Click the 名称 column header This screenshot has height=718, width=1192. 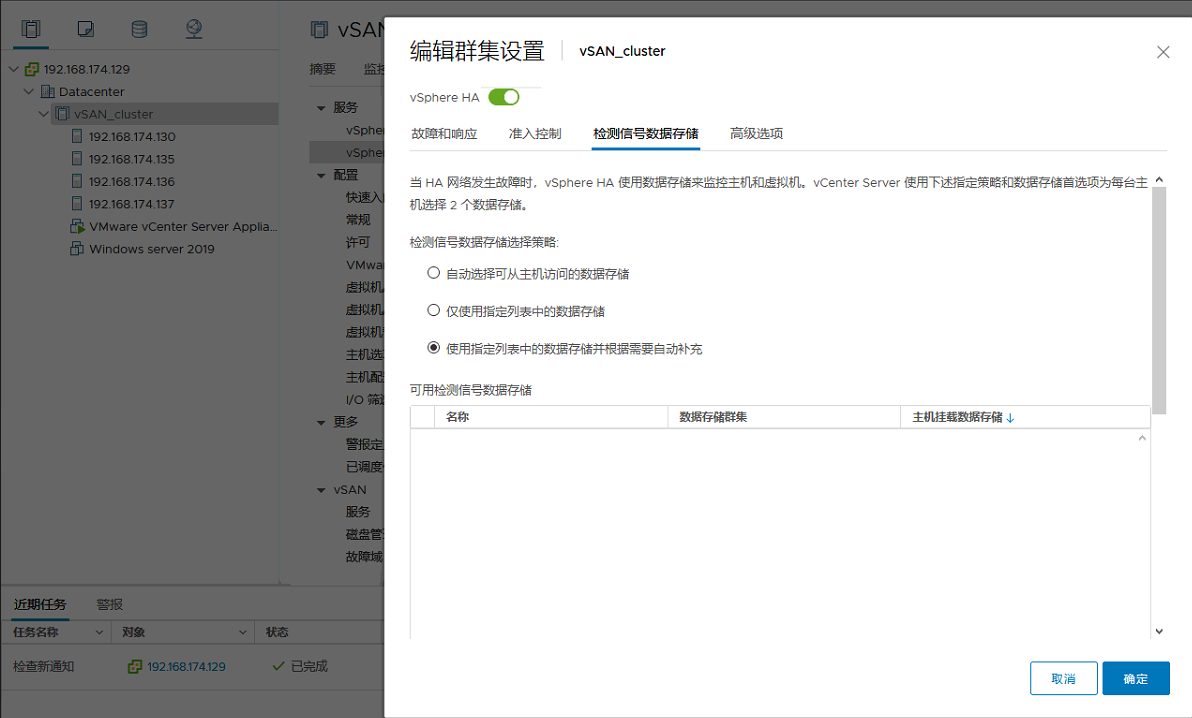click(x=551, y=417)
